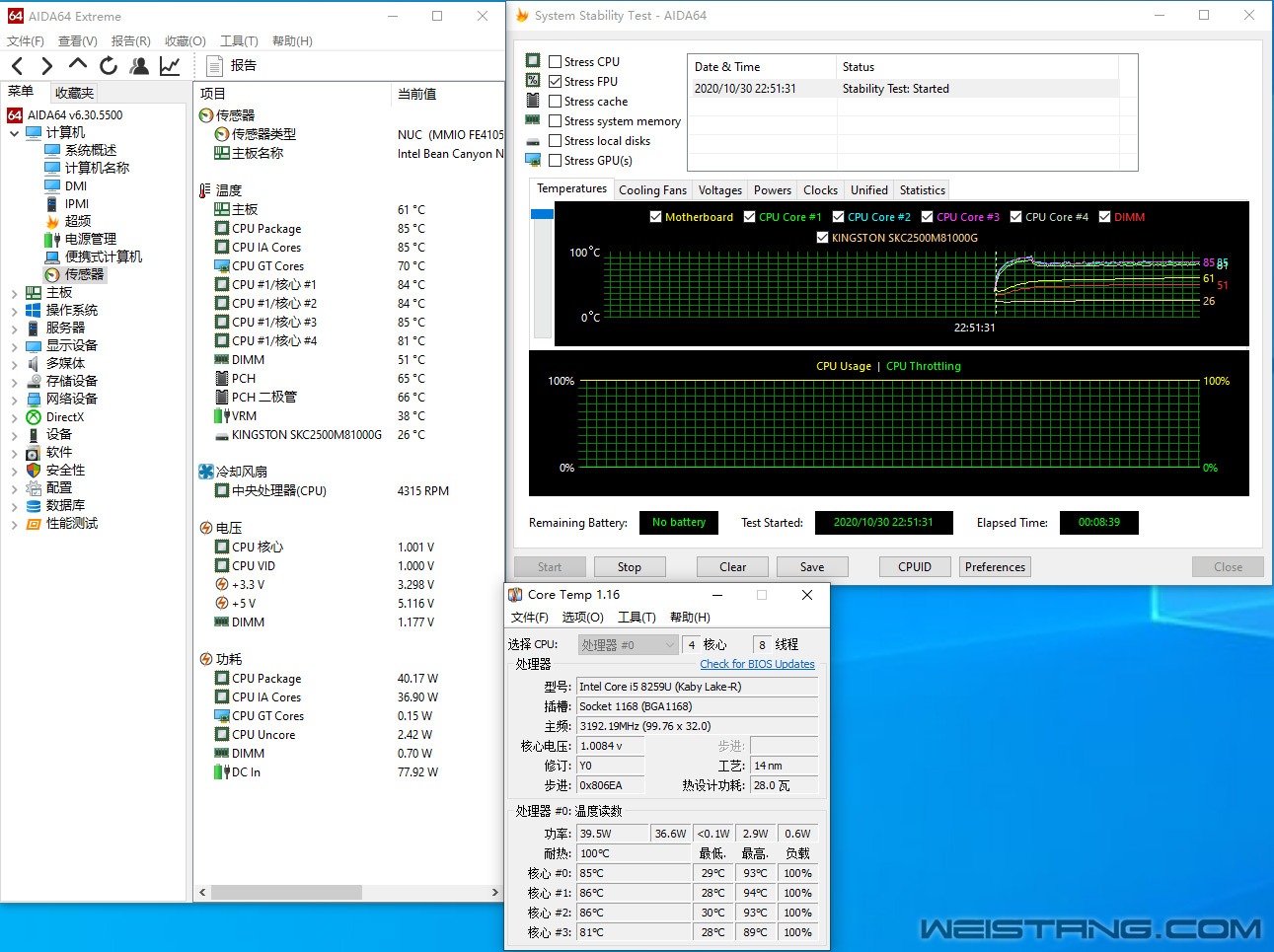Click the 温度 thermometer section icon
Viewport: 1274px width, 952px height.
(x=205, y=190)
